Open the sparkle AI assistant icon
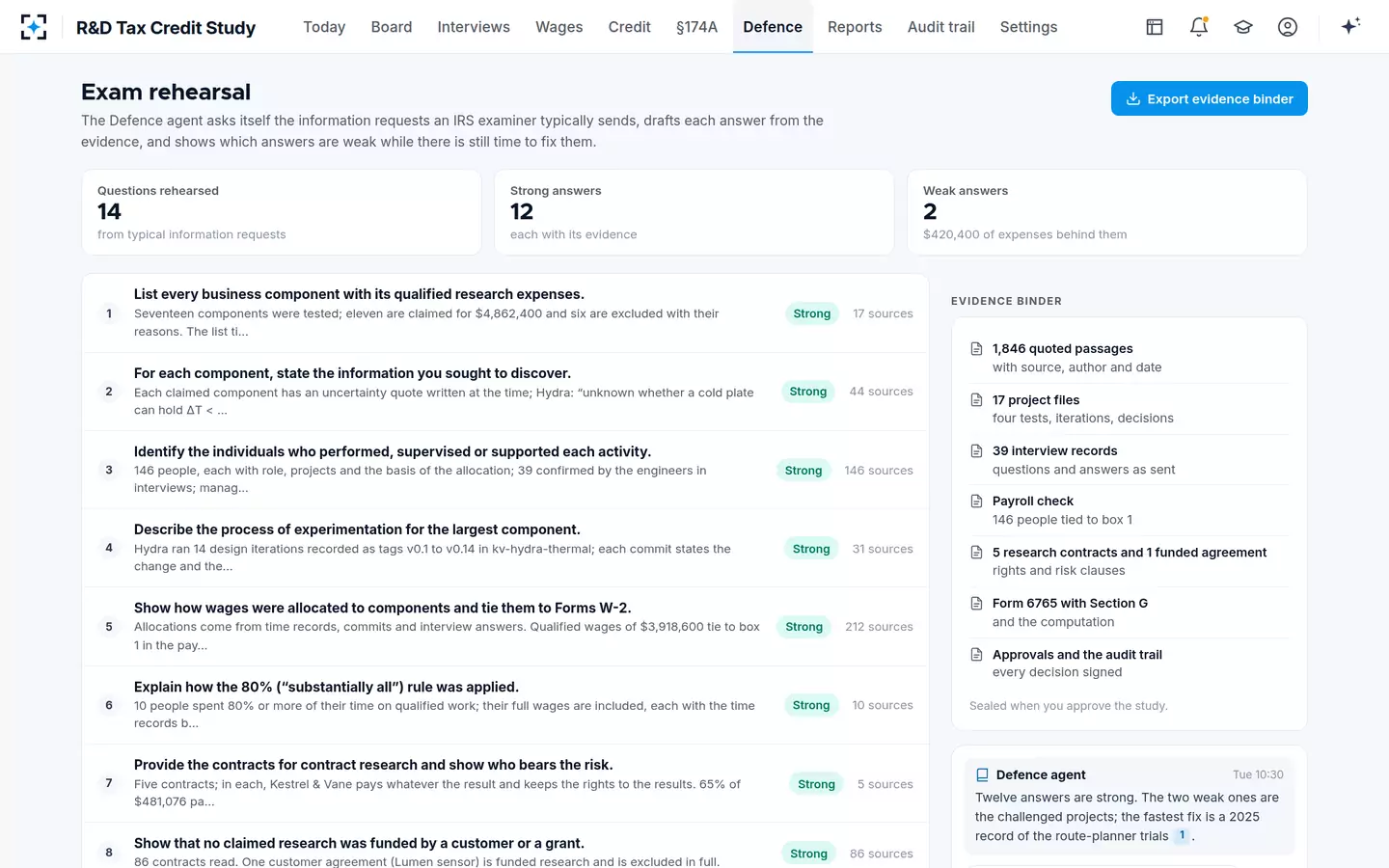The height and width of the screenshot is (868, 1389). pyautogui.click(x=1350, y=26)
